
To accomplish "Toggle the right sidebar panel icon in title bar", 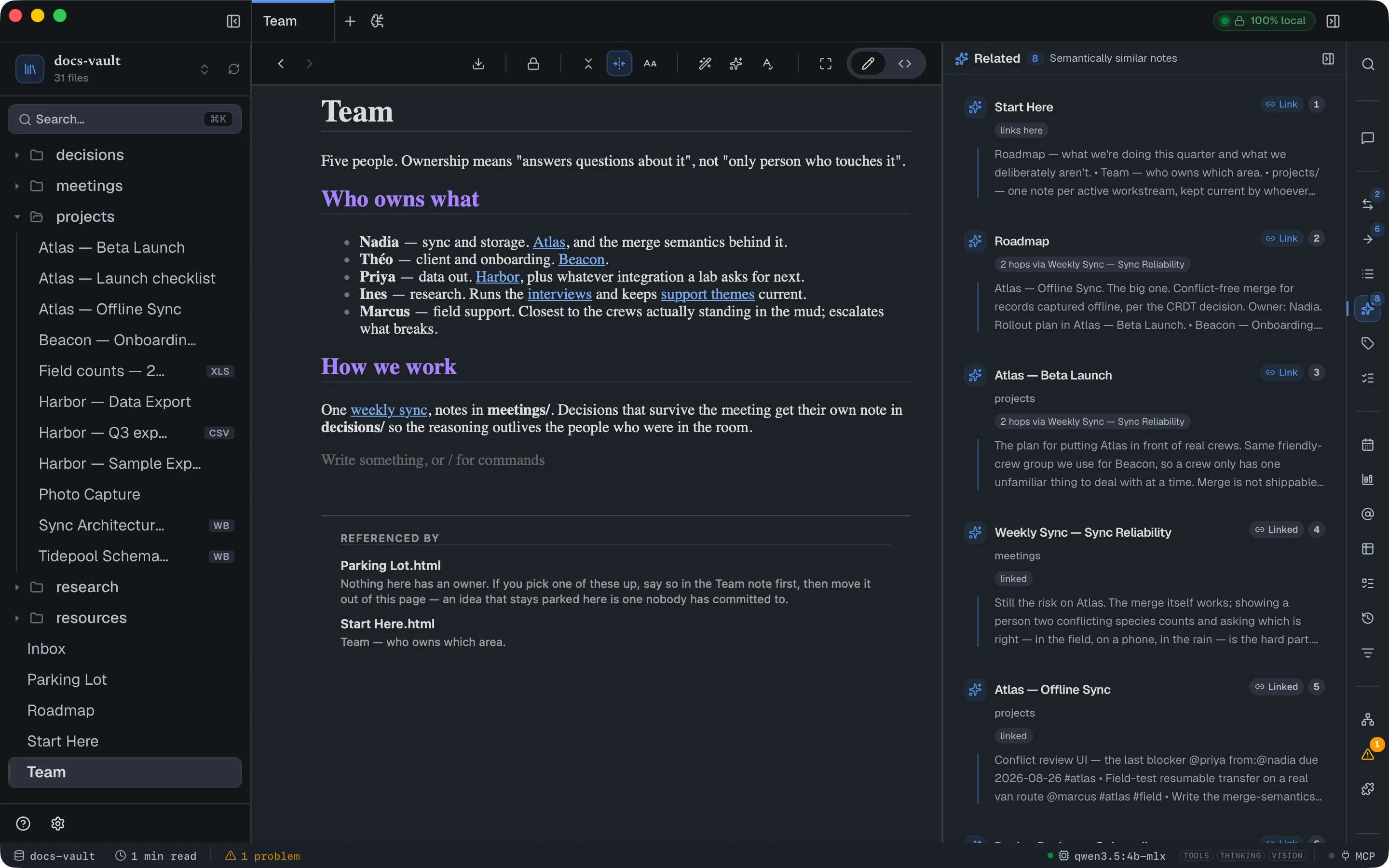I will 1333,21.
